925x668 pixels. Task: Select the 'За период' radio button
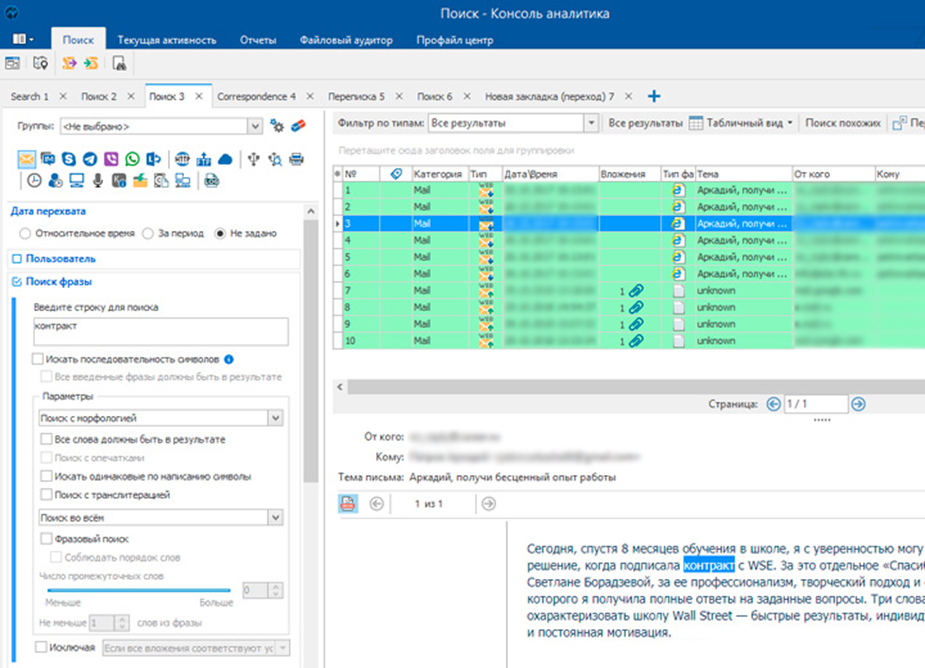point(148,233)
